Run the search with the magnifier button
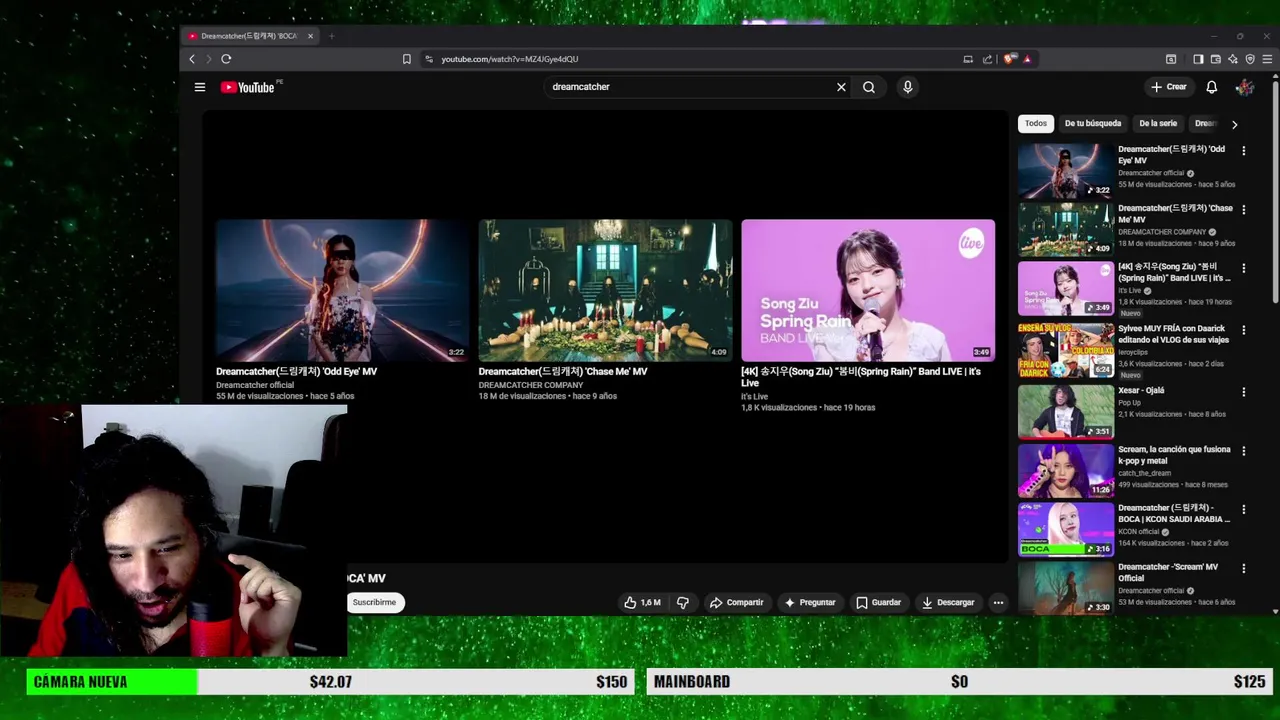The width and height of the screenshot is (1280, 720). [869, 87]
